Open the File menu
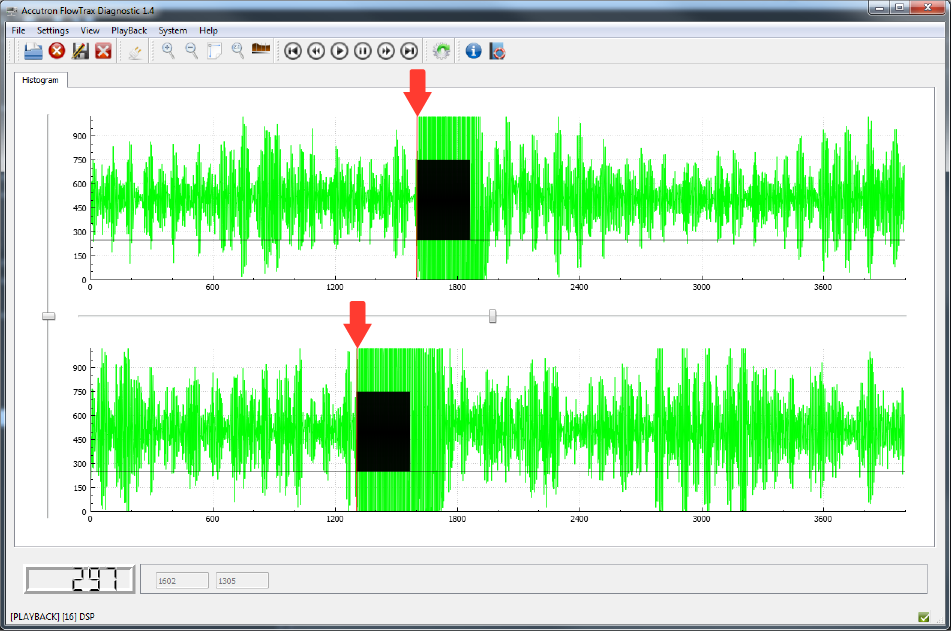The height and width of the screenshot is (631, 951). tap(18, 31)
